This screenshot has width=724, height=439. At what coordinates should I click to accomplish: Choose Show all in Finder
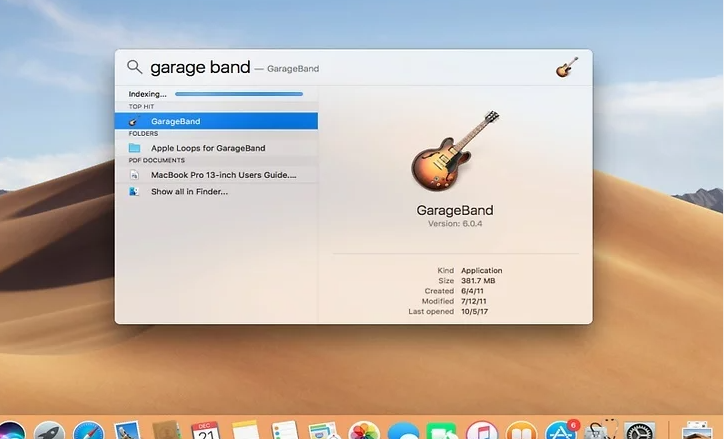(x=216, y=191)
